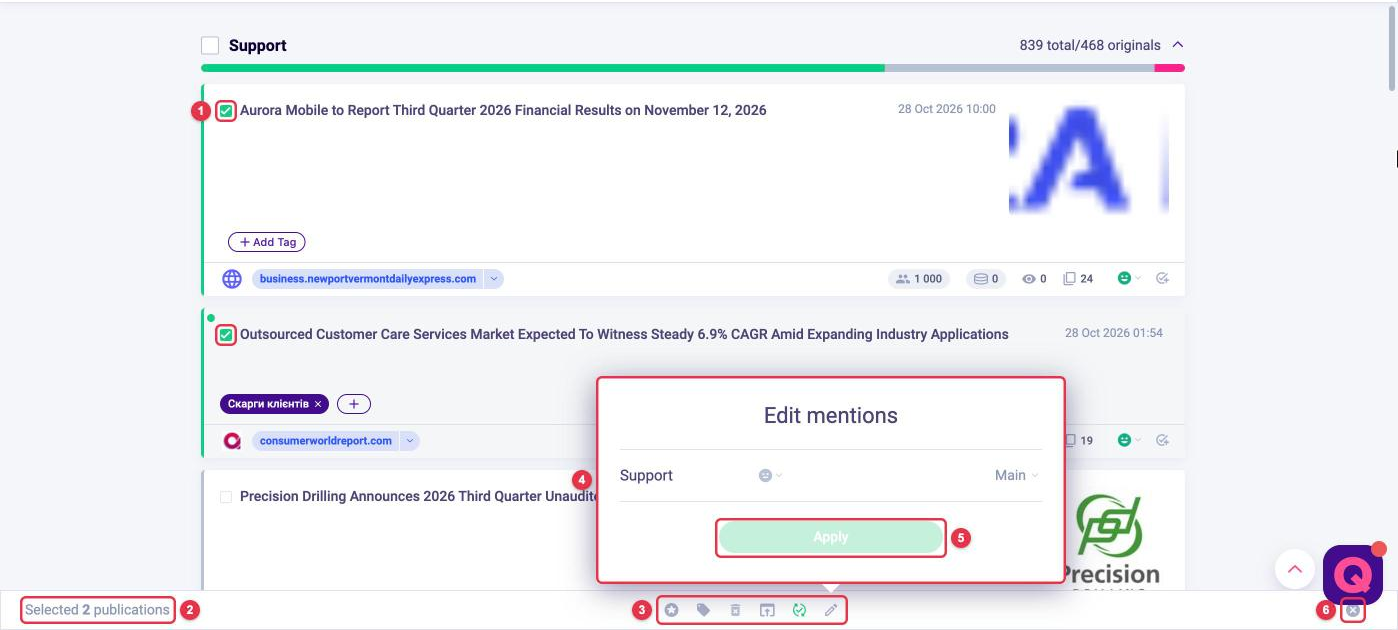The image size is (1398, 630).
Task: Open the Precision Drilling Announces article title
Action: 419,496
